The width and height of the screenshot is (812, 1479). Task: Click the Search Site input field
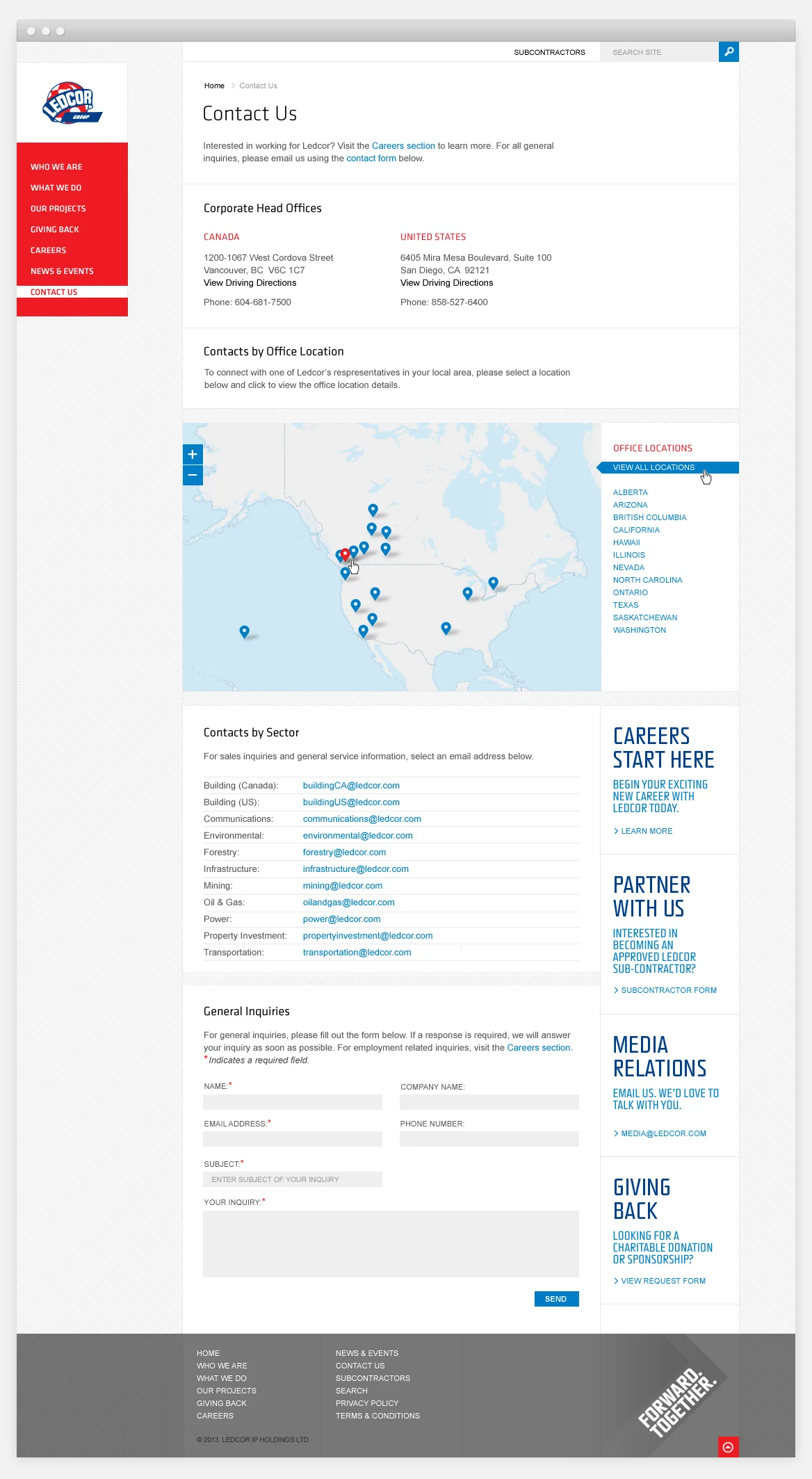(659, 52)
